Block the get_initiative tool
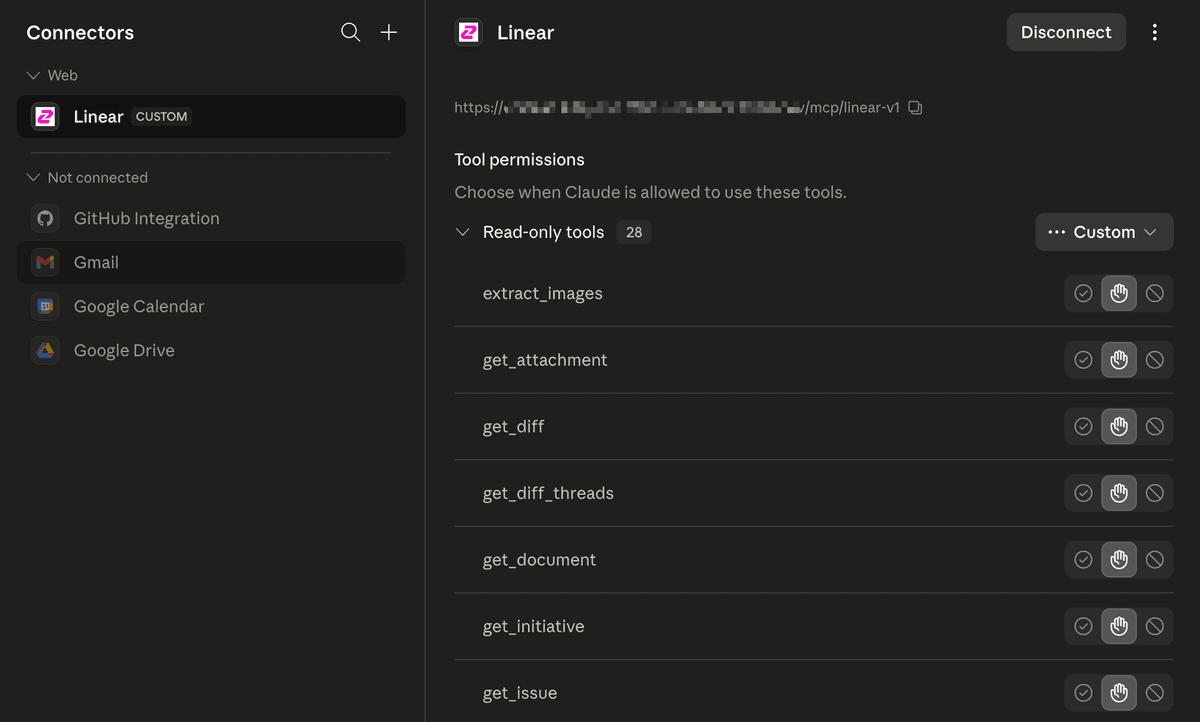 pyautogui.click(x=1155, y=626)
